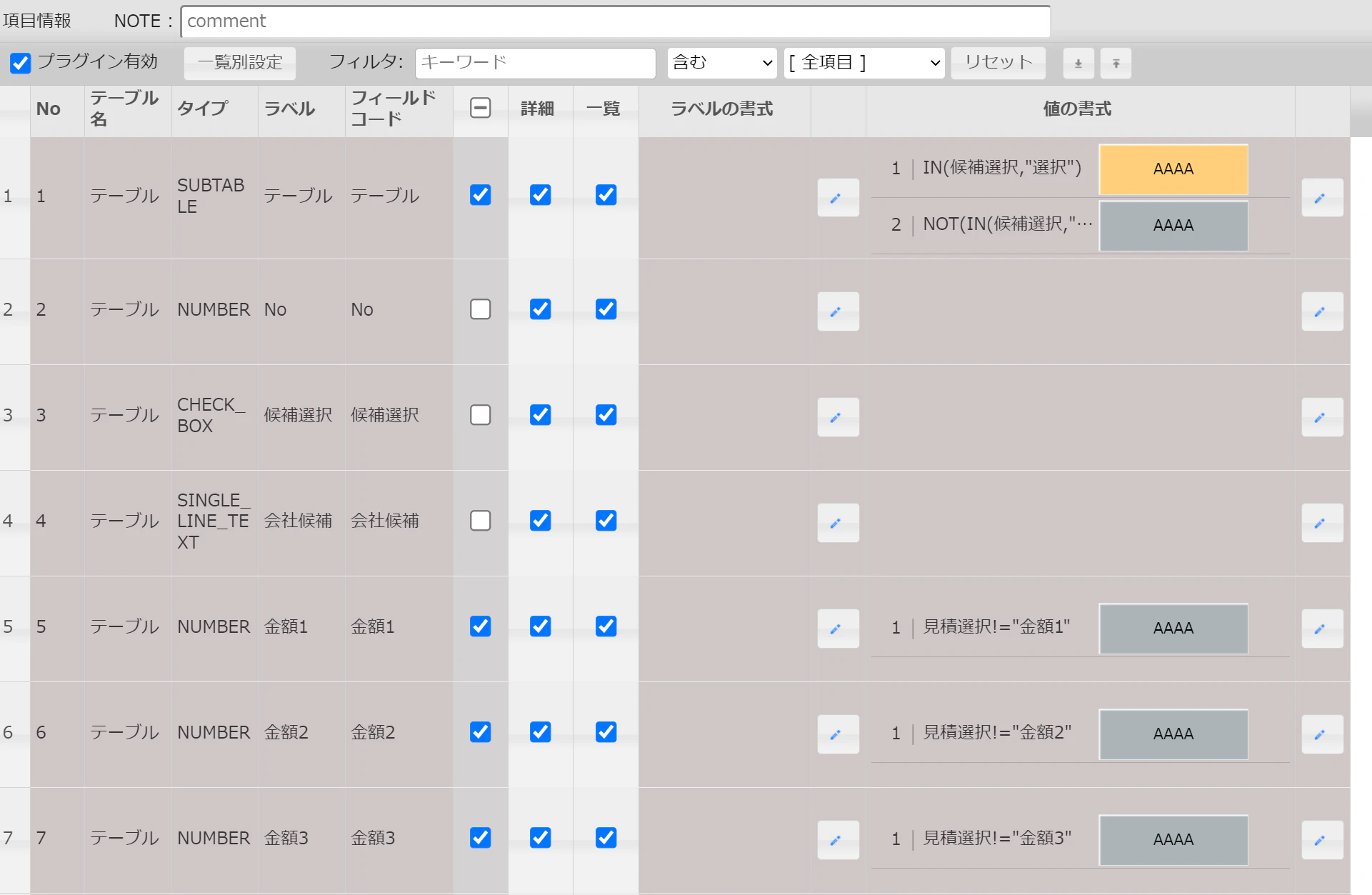
Task: Edit label format for 金額3 row
Action: [x=838, y=839]
